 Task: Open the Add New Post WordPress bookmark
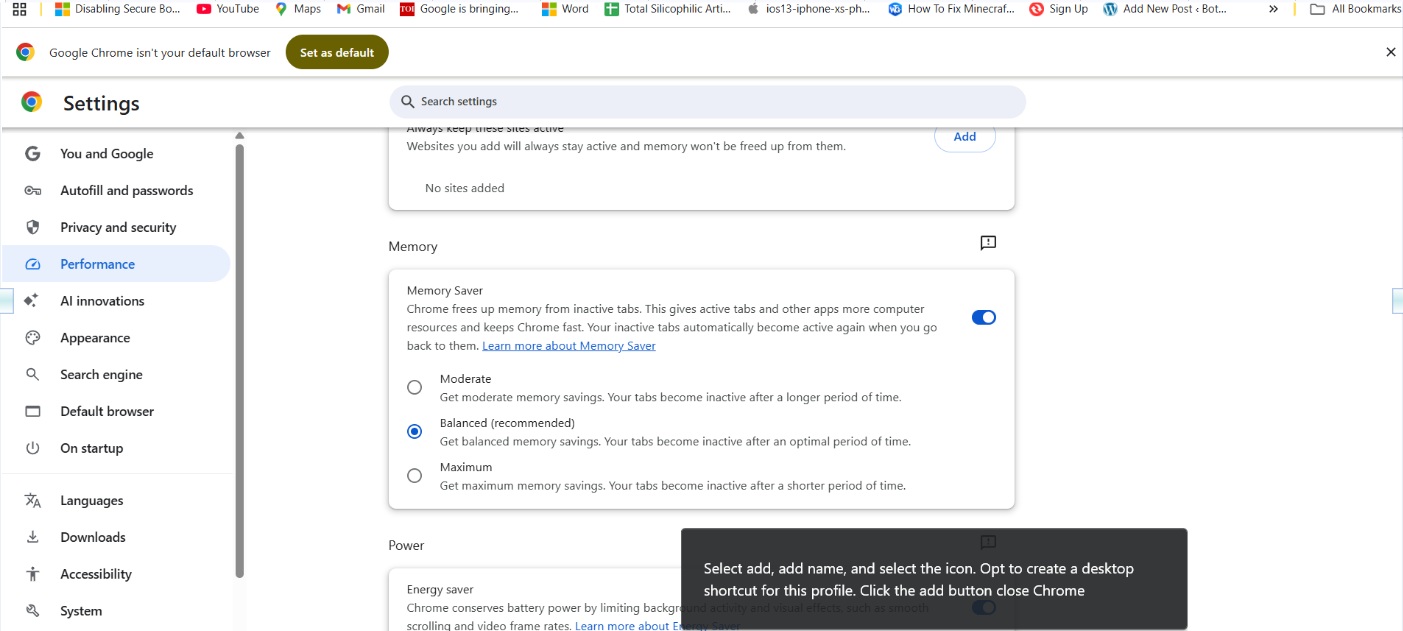tap(1165, 9)
